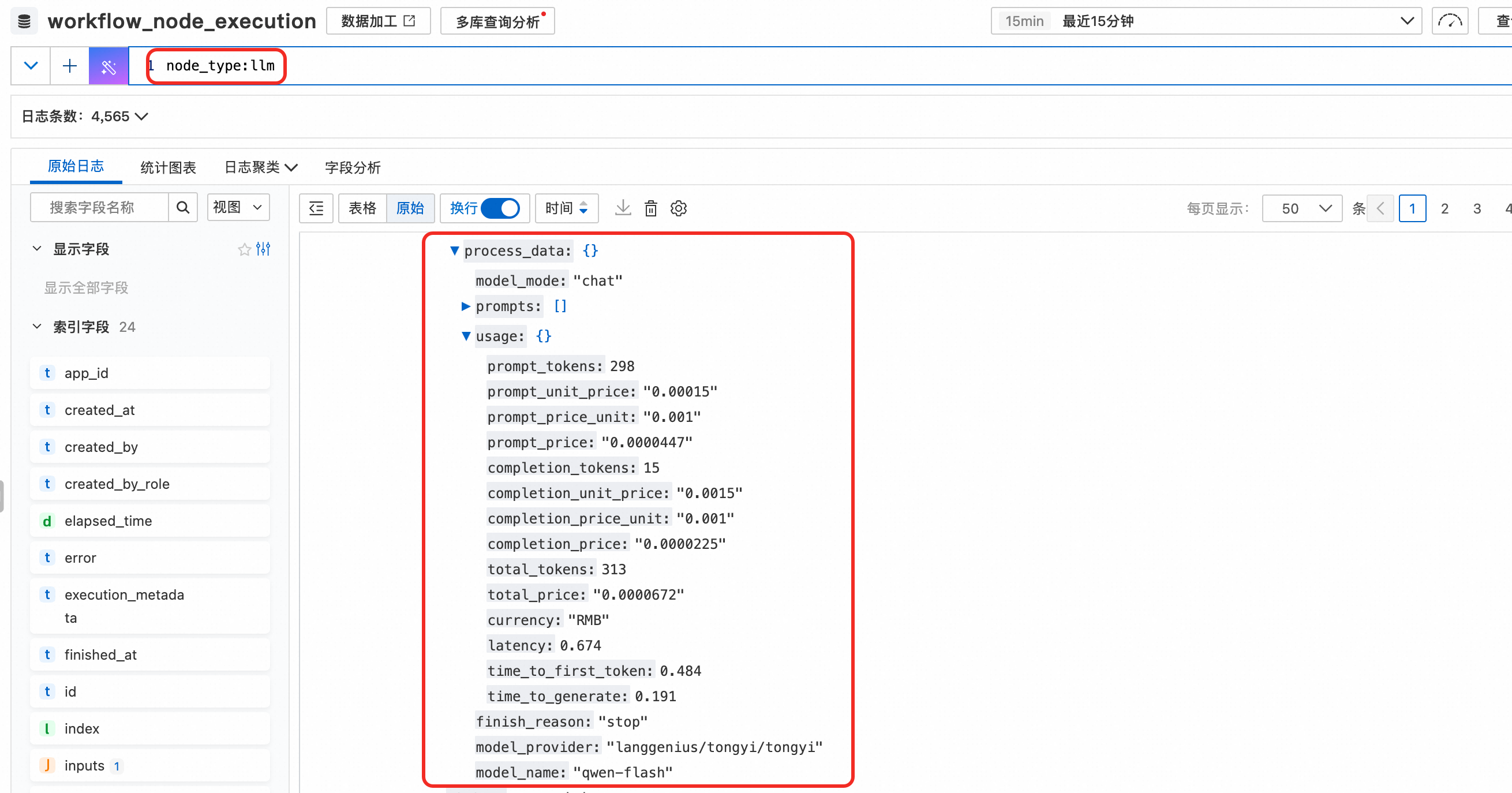1512x793 pixels.
Task: Click the trash delete icon
Action: coord(650,208)
